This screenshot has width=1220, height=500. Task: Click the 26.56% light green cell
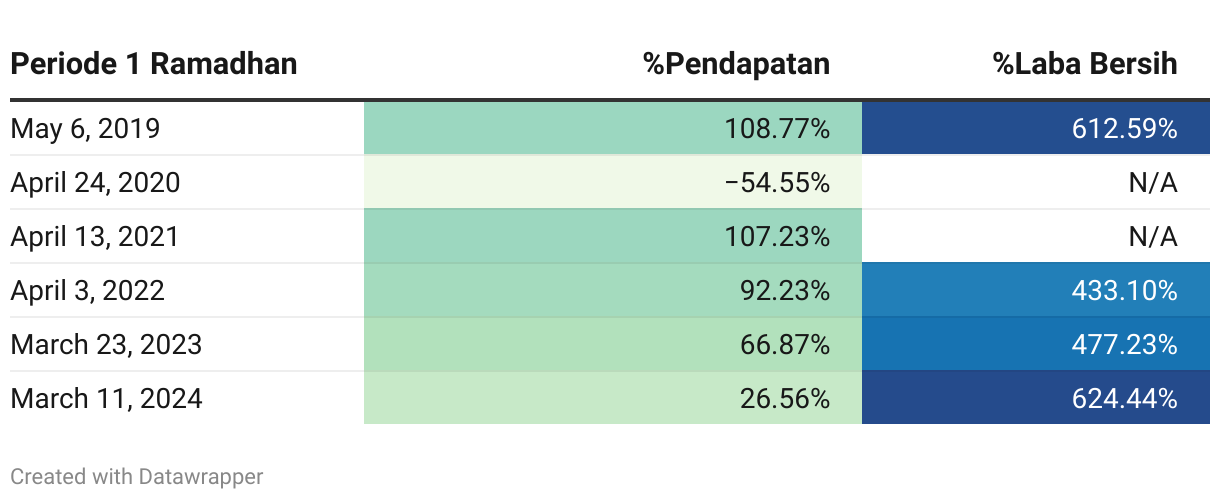(612, 398)
